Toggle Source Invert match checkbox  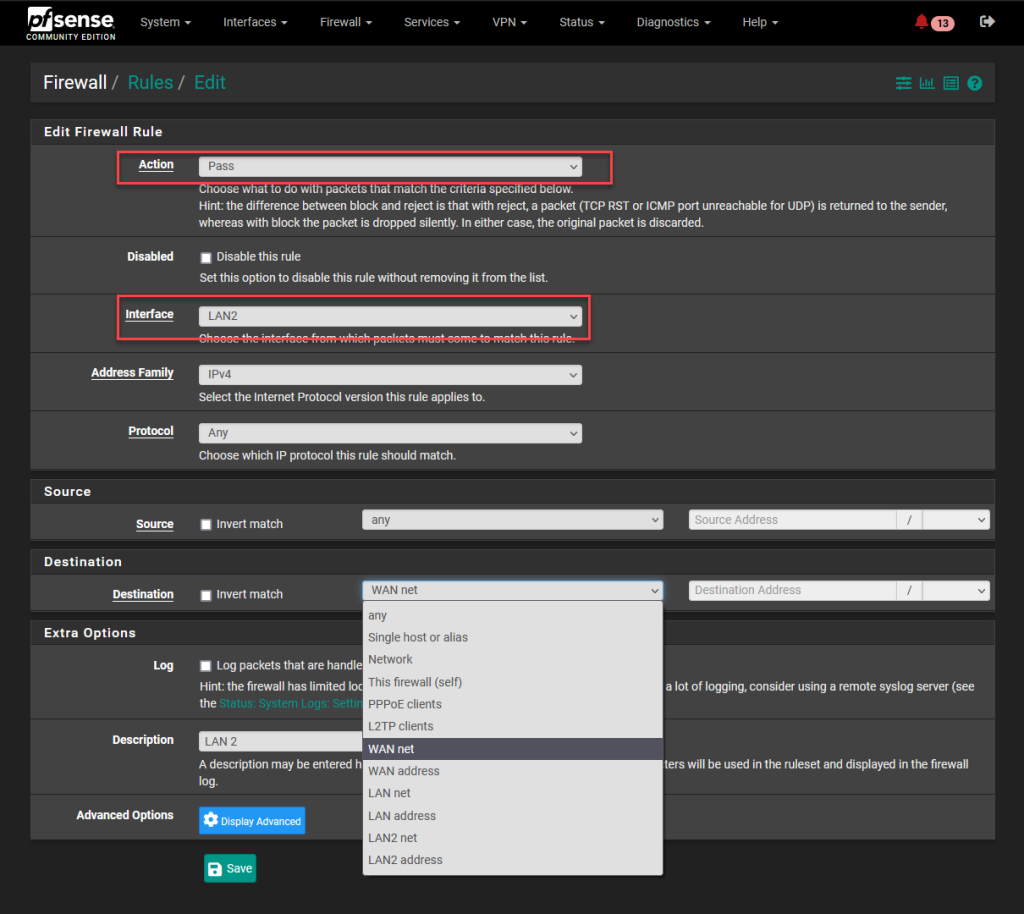click(206, 525)
